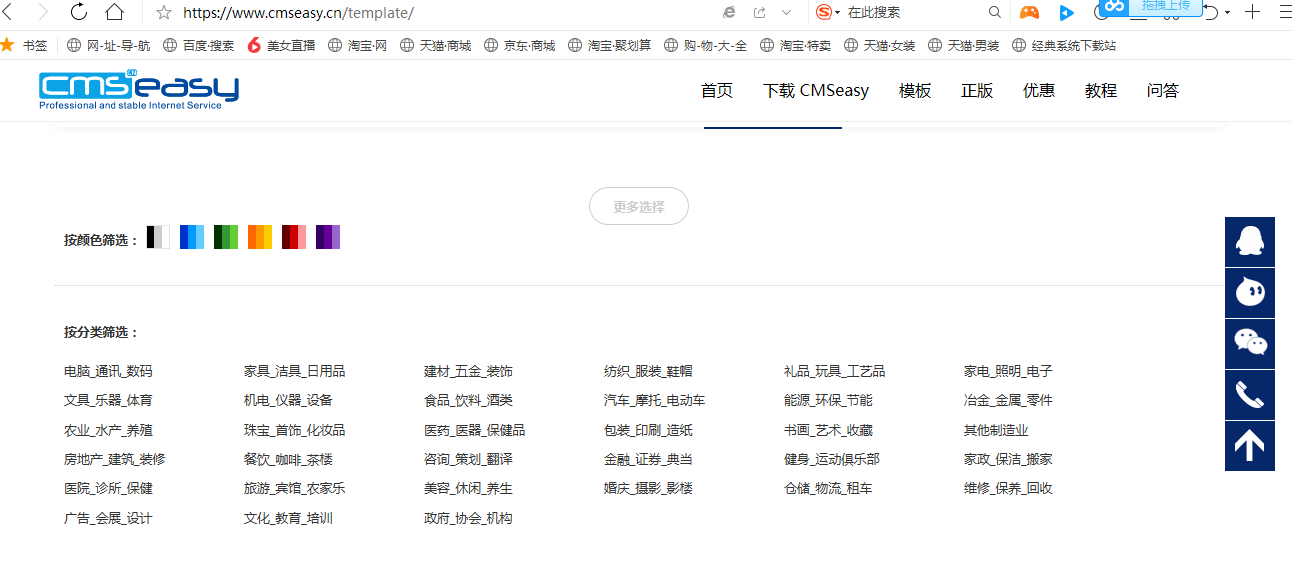This screenshot has height=588, width=1292.
Task: Expand the dropdown arrow next to share icon
Action: [x=786, y=12]
